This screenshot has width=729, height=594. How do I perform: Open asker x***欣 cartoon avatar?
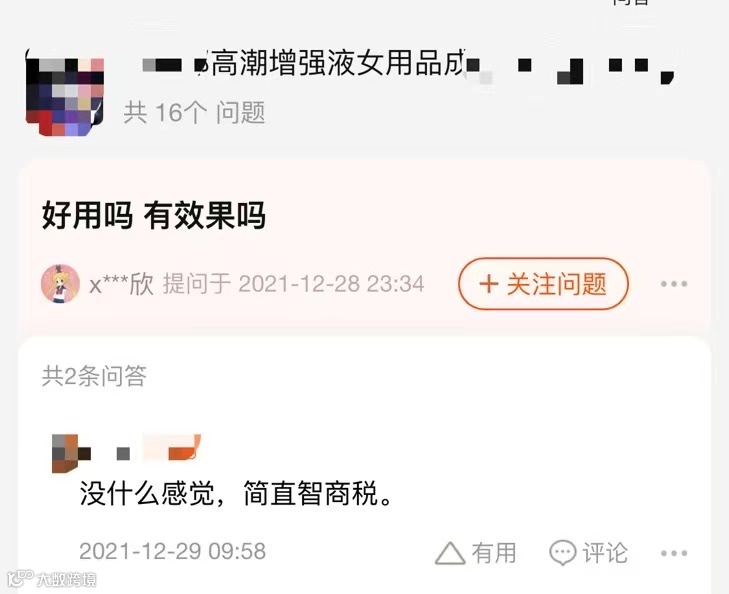pyautogui.click(x=60, y=284)
